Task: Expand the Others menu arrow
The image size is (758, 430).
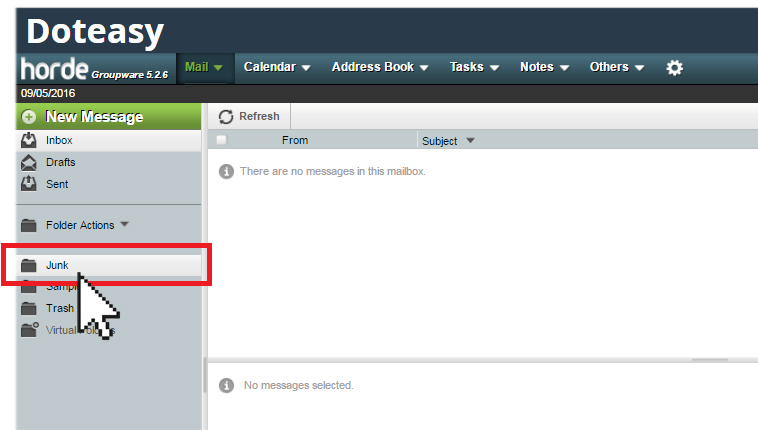Action: point(639,68)
